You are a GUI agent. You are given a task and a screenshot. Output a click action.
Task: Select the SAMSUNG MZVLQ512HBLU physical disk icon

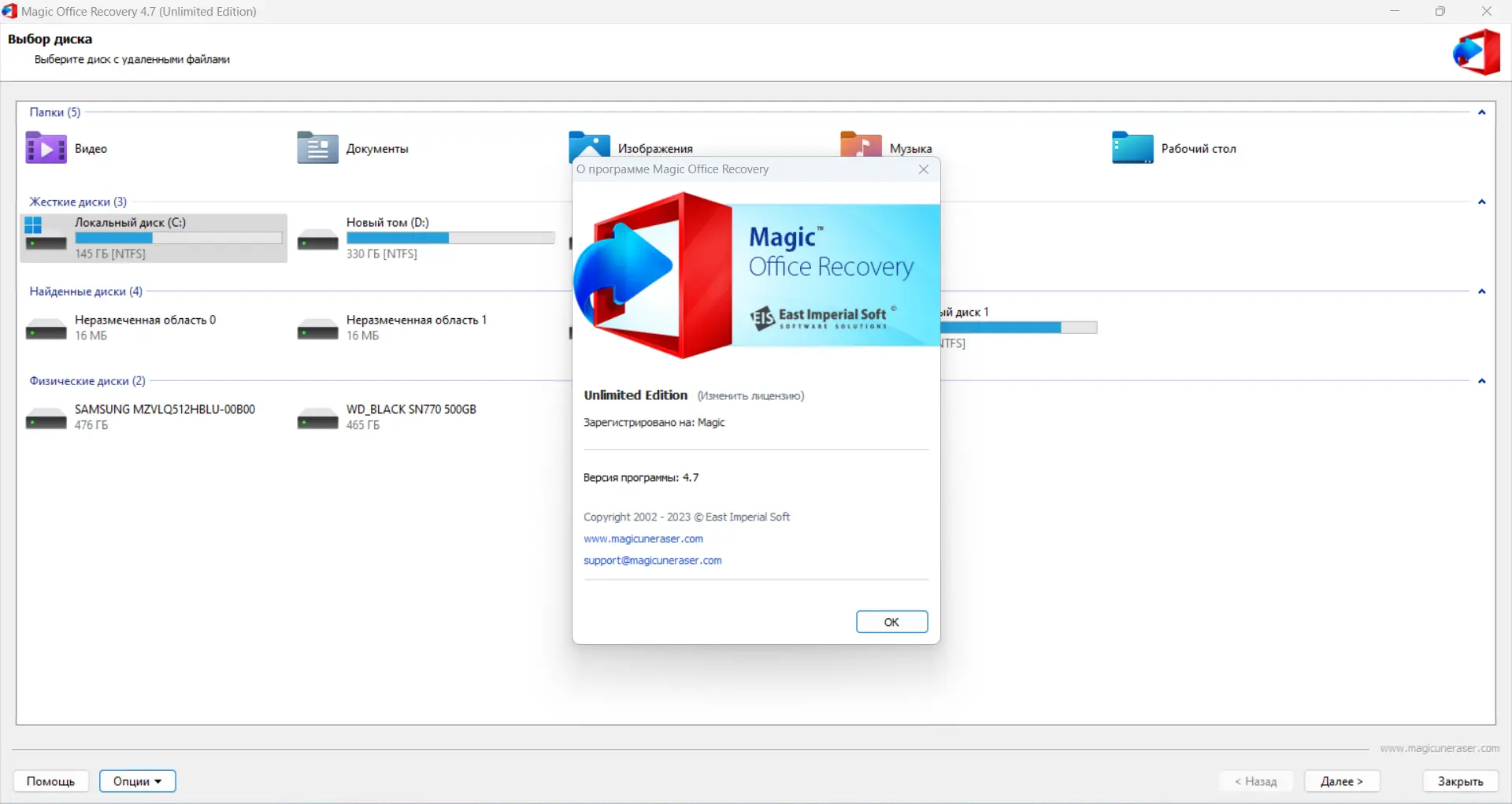[46, 418]
